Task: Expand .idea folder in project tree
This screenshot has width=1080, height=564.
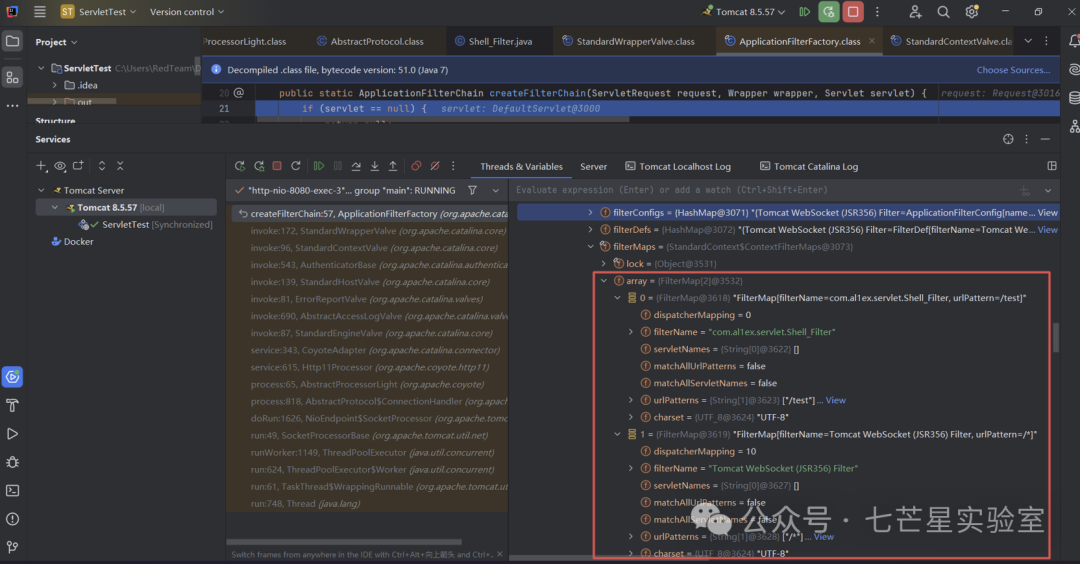Action: (x=55, y=85)
